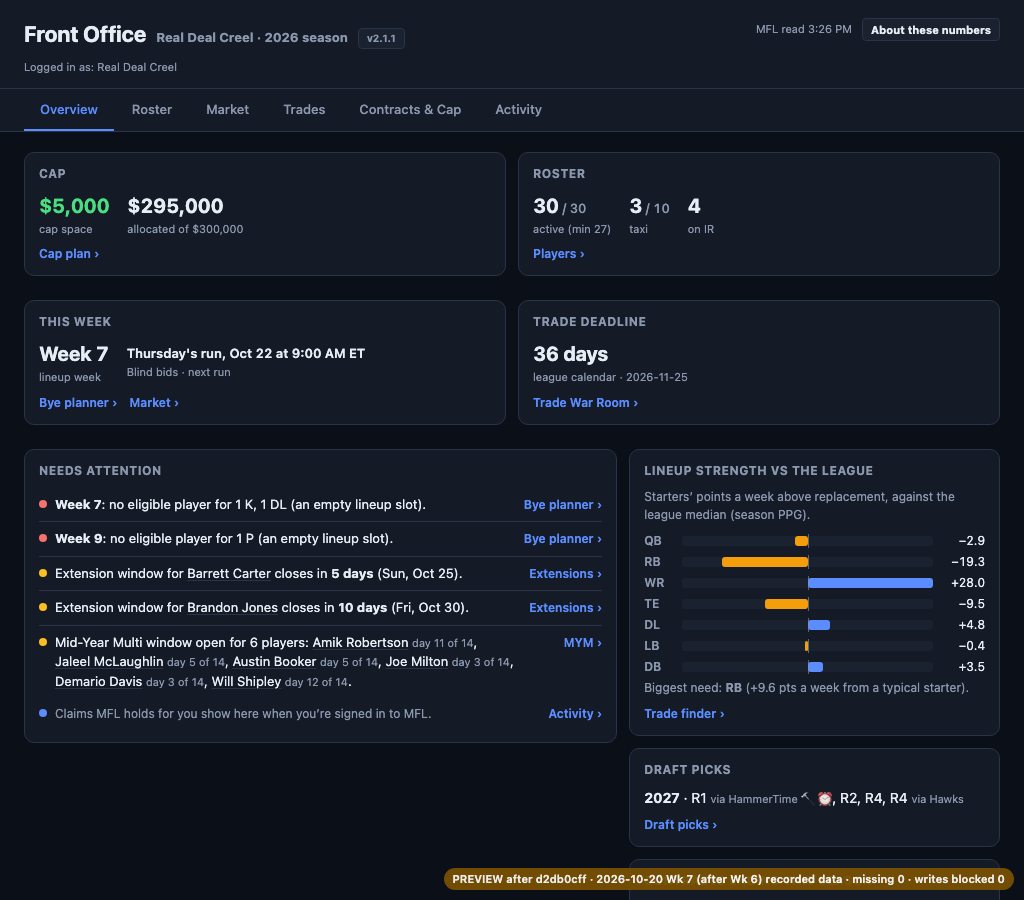Viewport: 1024px width, 900px height.
Task: Open the Roster tab
Action: click(152, 110)
